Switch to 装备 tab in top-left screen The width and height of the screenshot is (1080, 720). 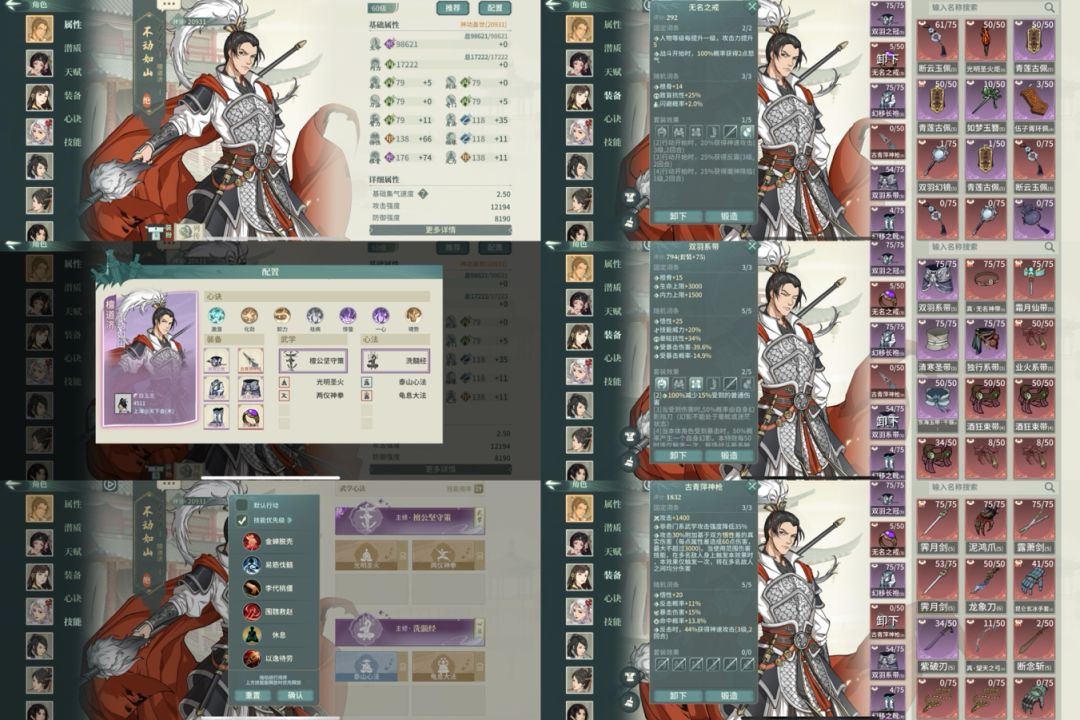(72, 95)
